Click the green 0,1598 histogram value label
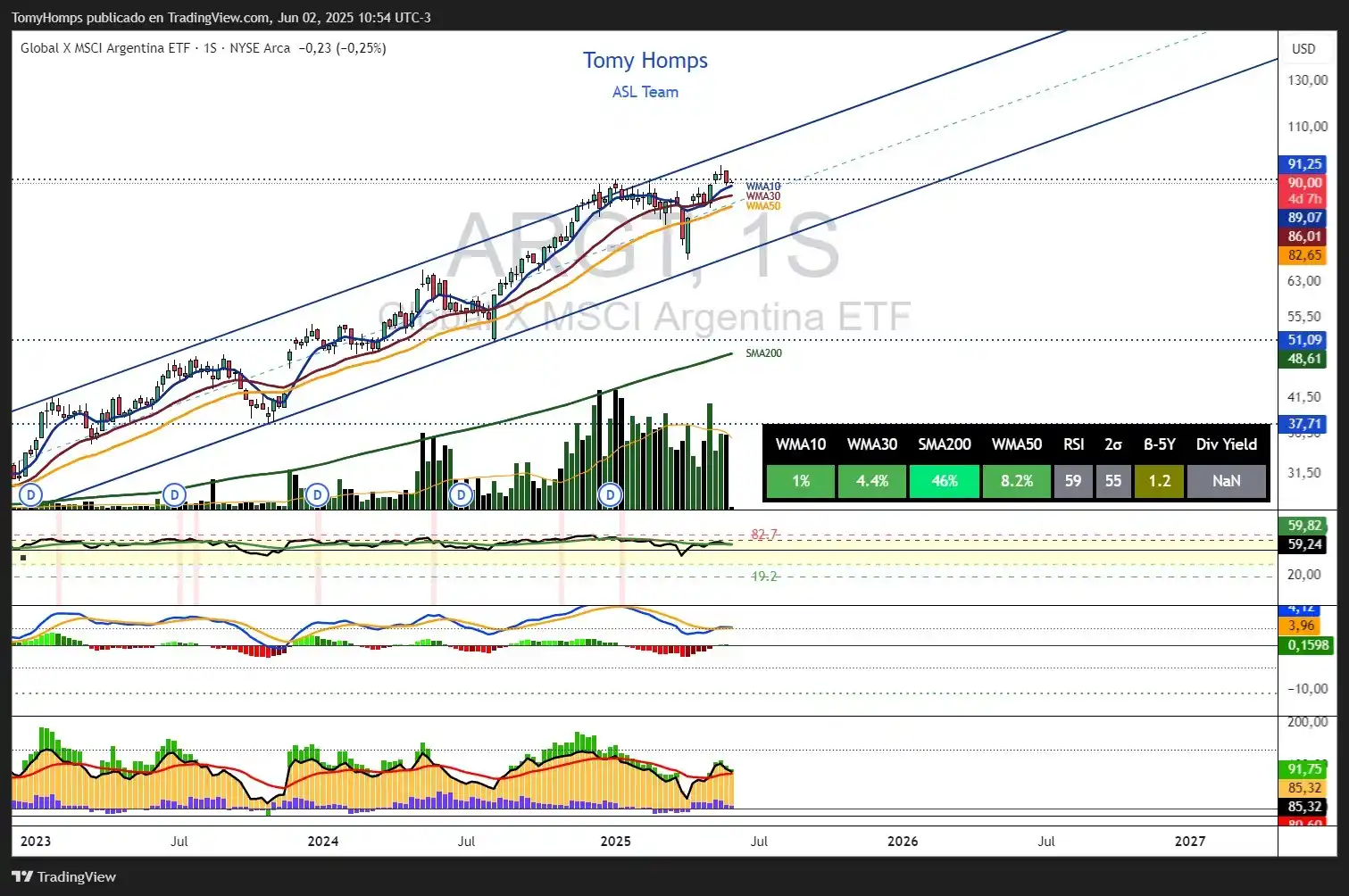Viewport: 1349px width, 896px height. coord(1306,644)
